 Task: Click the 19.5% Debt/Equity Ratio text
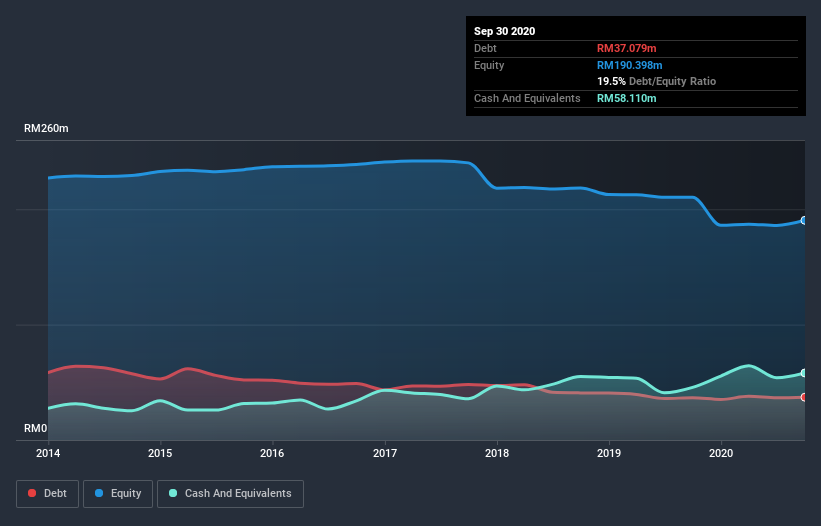tap(657, 81)
